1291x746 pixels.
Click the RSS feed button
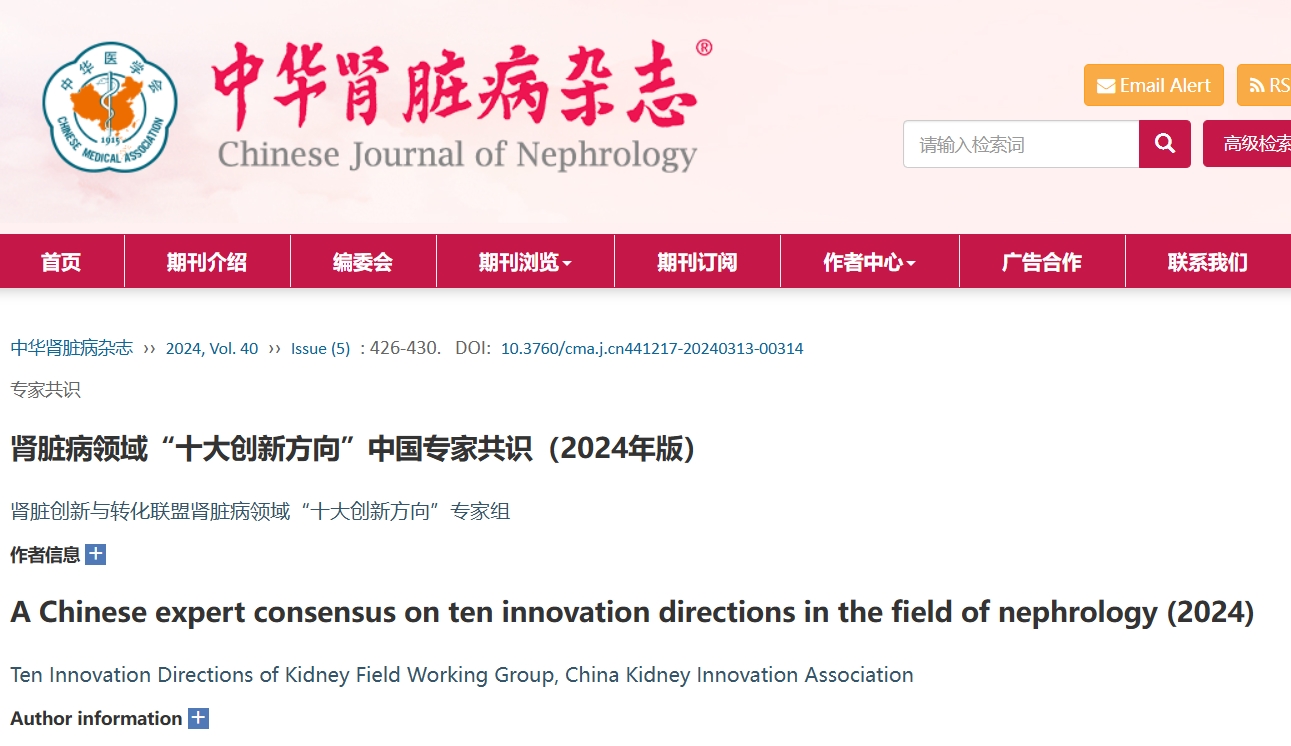(x=1265, y=85)
